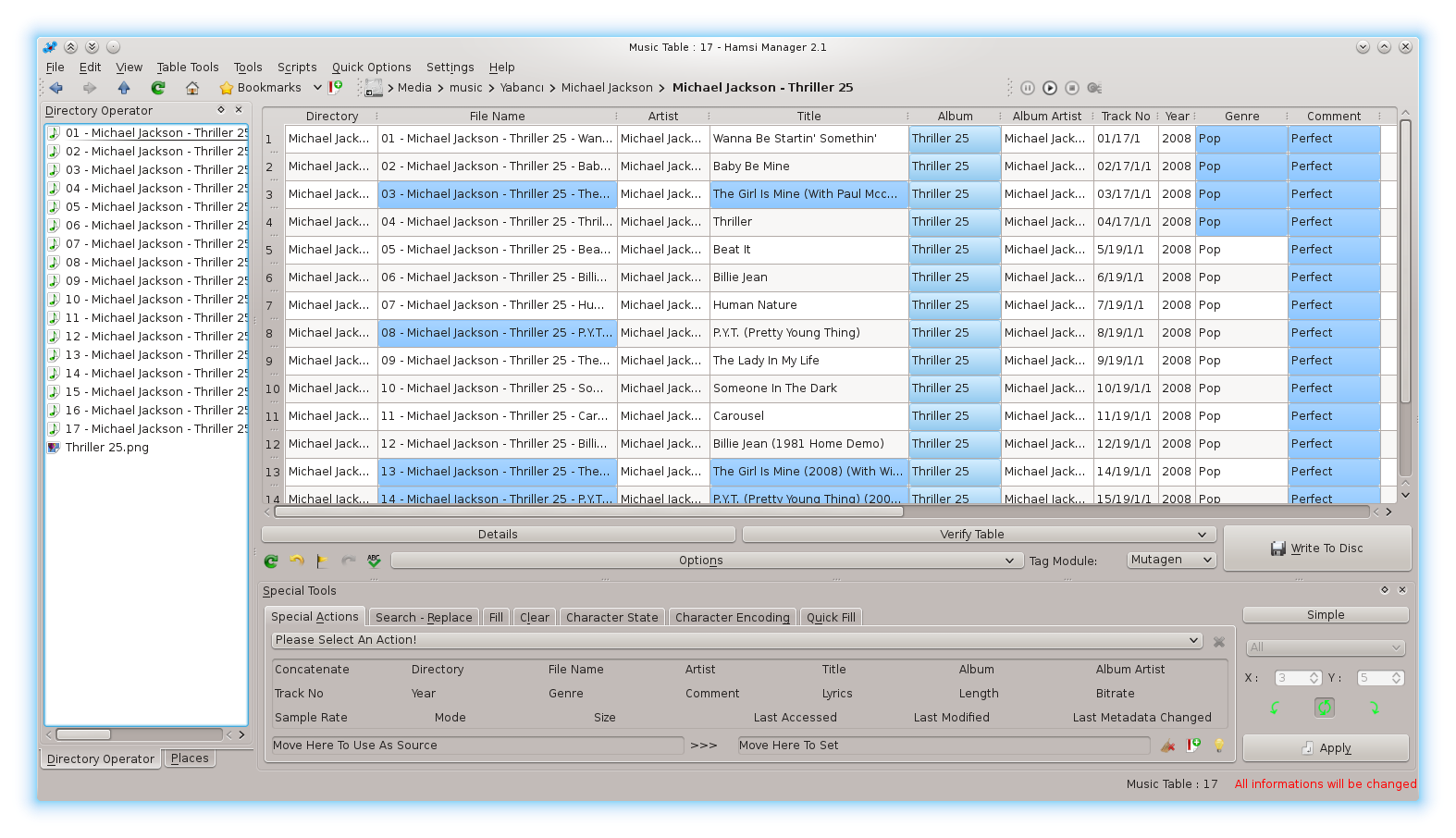Toggle the Simple mode button

pos(1326,615)
